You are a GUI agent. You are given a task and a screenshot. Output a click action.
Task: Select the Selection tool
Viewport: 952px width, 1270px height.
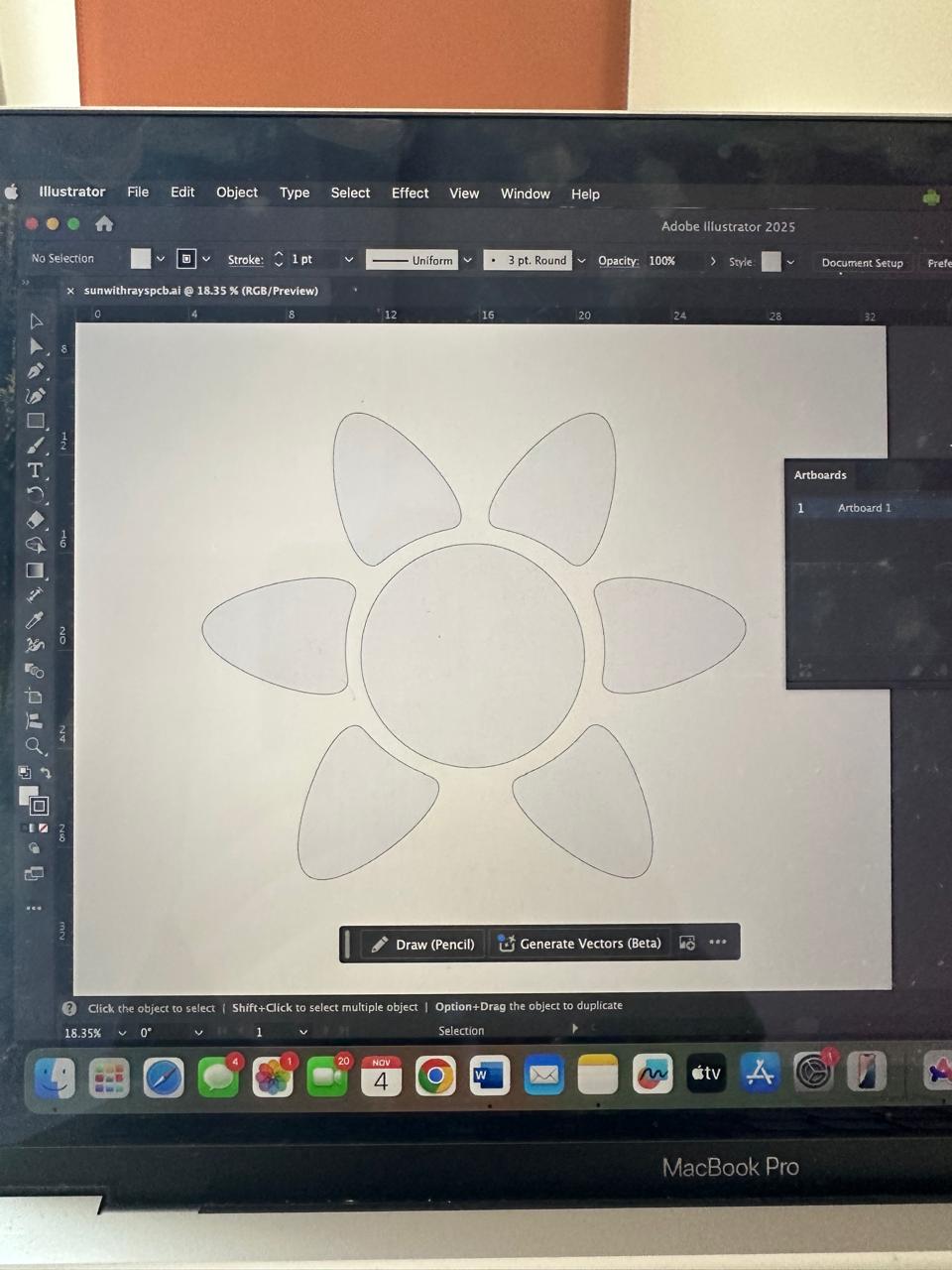click(x=37, y=322)
